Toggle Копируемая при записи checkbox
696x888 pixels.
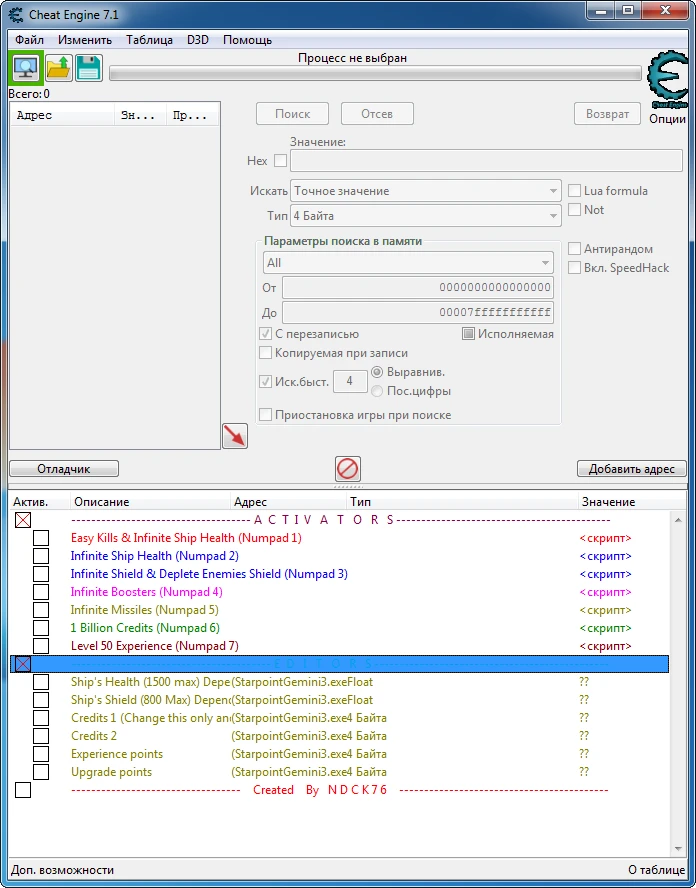tap(265, 353)
